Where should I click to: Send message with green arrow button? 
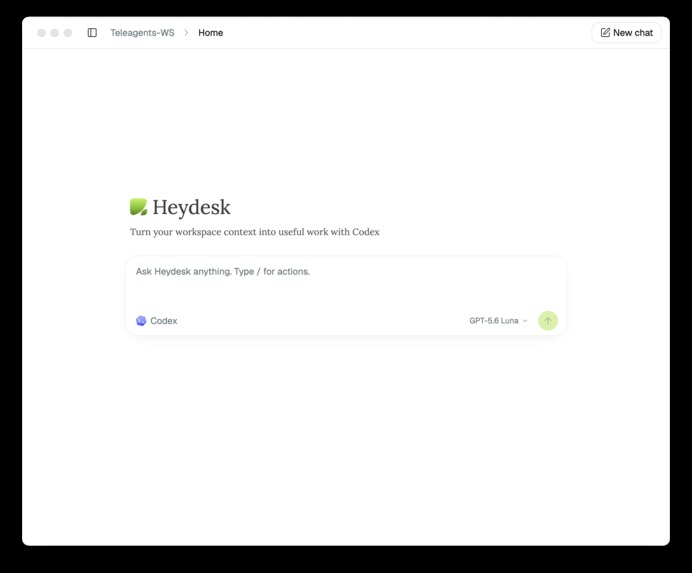[548, 321]
